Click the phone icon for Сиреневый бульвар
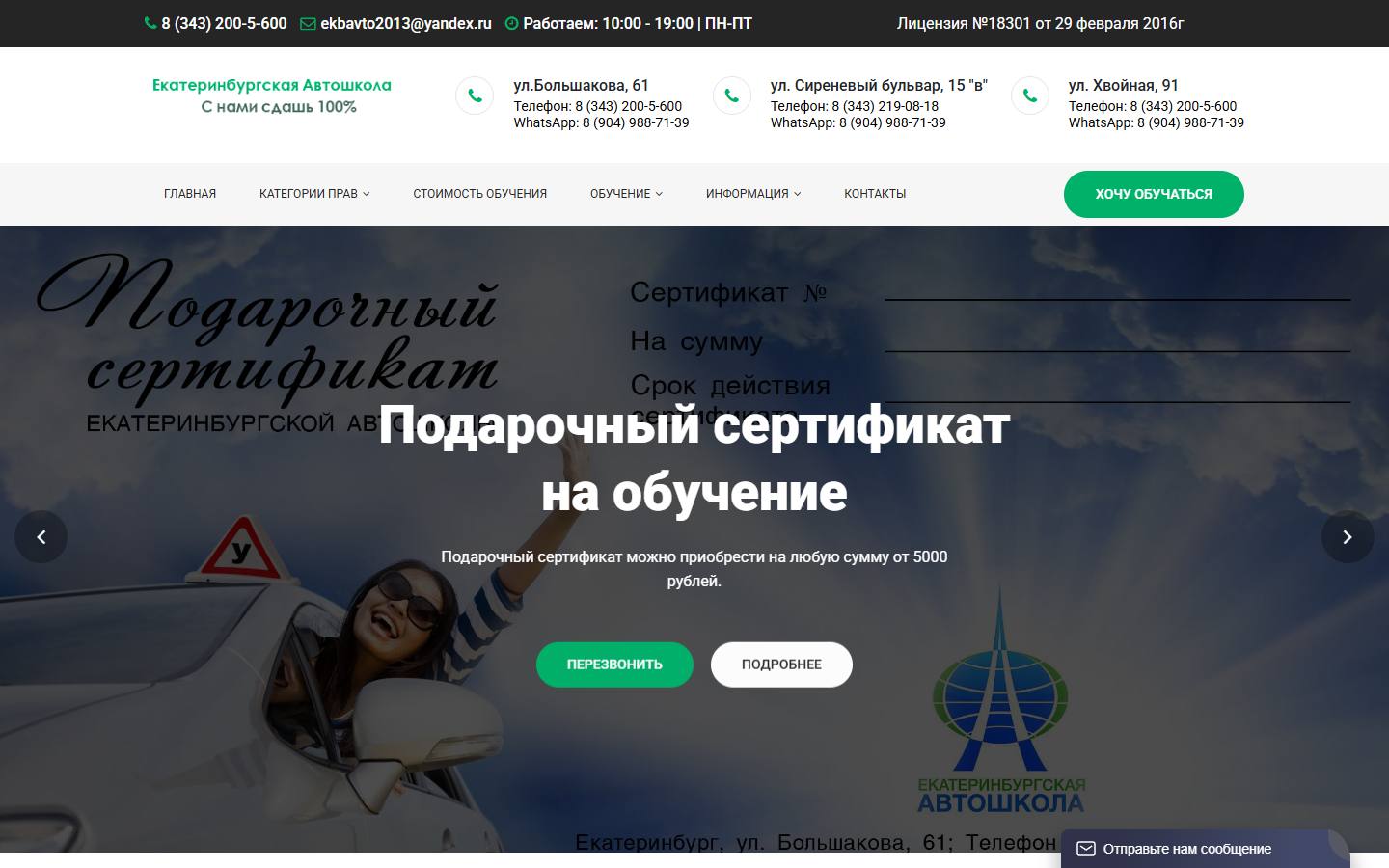The height and width of the screenshot is (868, 1389). [732, 95]
